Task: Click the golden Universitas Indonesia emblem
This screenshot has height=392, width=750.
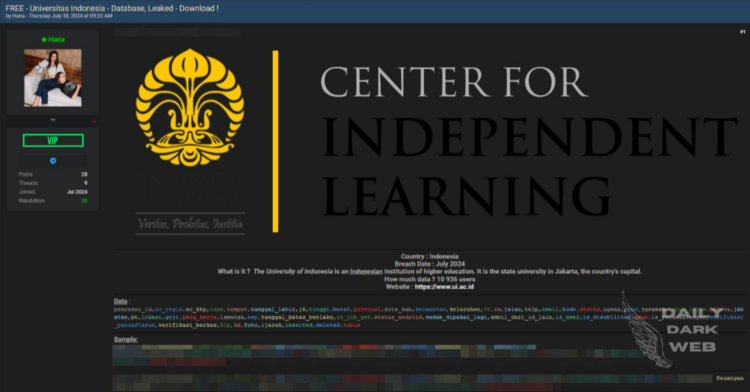Action: 190,108
